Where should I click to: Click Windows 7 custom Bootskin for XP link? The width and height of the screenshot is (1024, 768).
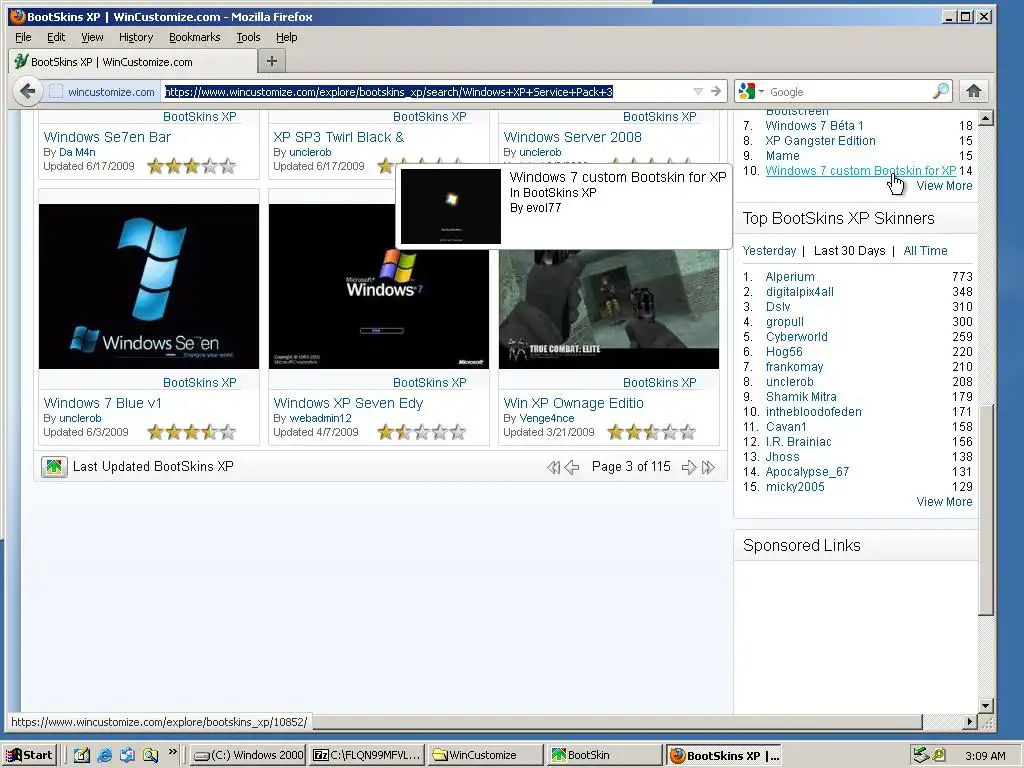861,170
